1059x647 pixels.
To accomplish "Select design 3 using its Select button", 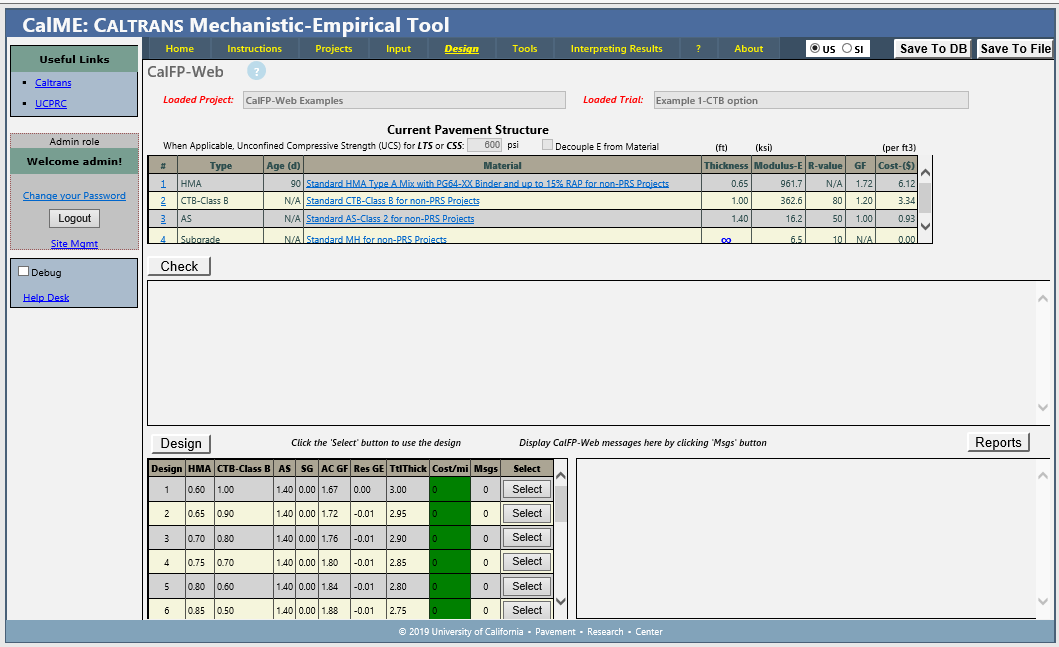I will tap(527, 538).
